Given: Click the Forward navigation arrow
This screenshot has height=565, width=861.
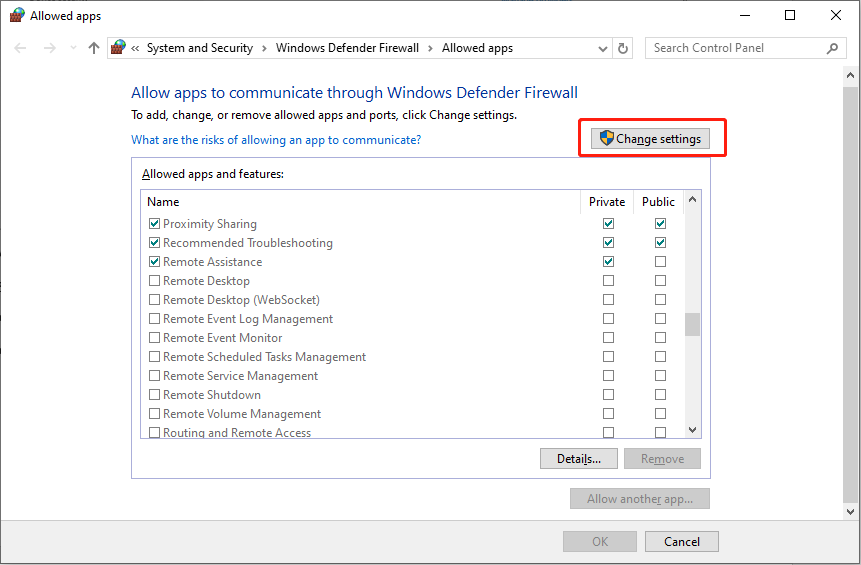Looking at the screenshot, I should coord(49,48).
